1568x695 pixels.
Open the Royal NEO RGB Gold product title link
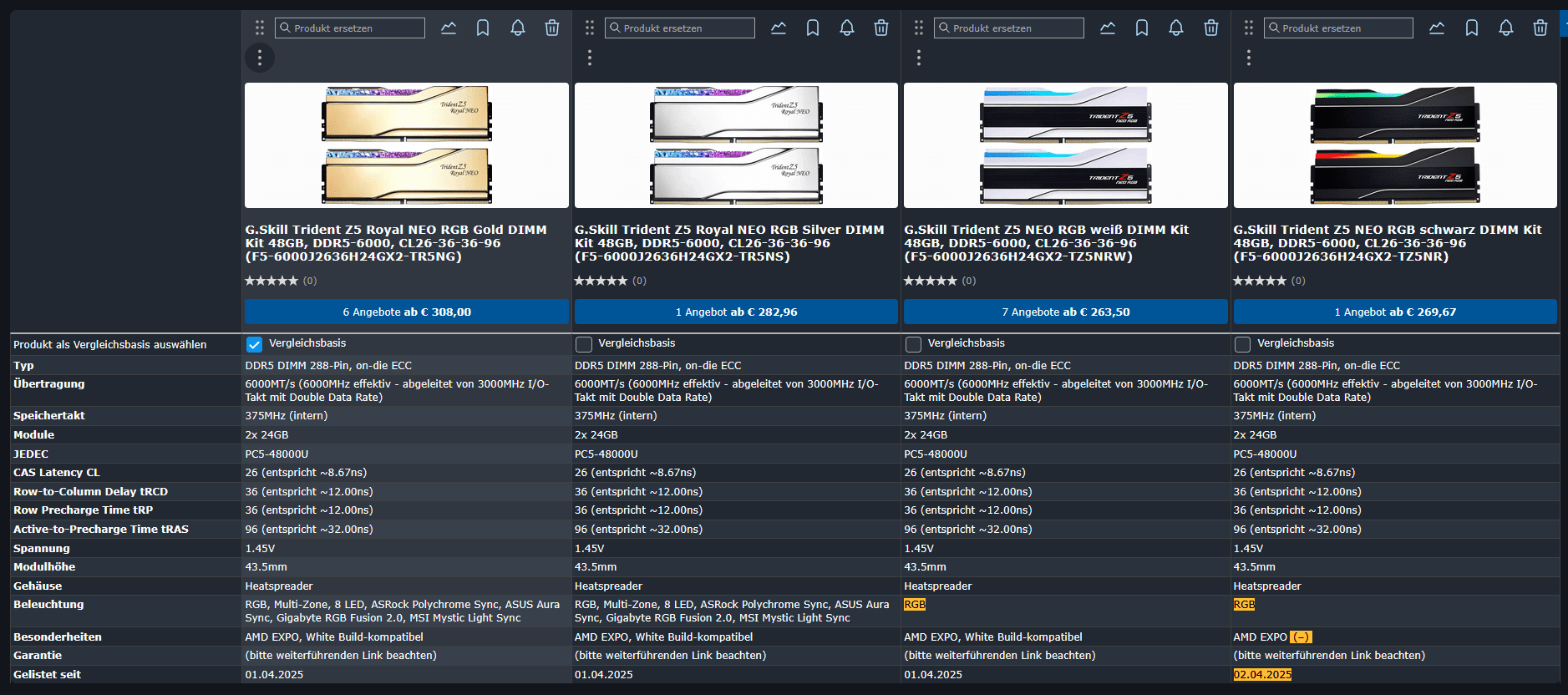[x=396, y=243]
